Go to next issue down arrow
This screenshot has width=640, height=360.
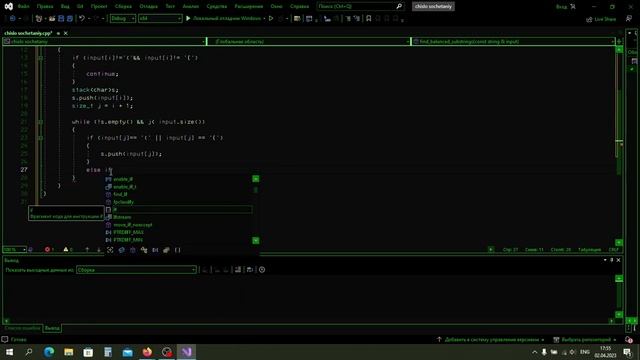(98, 249)
